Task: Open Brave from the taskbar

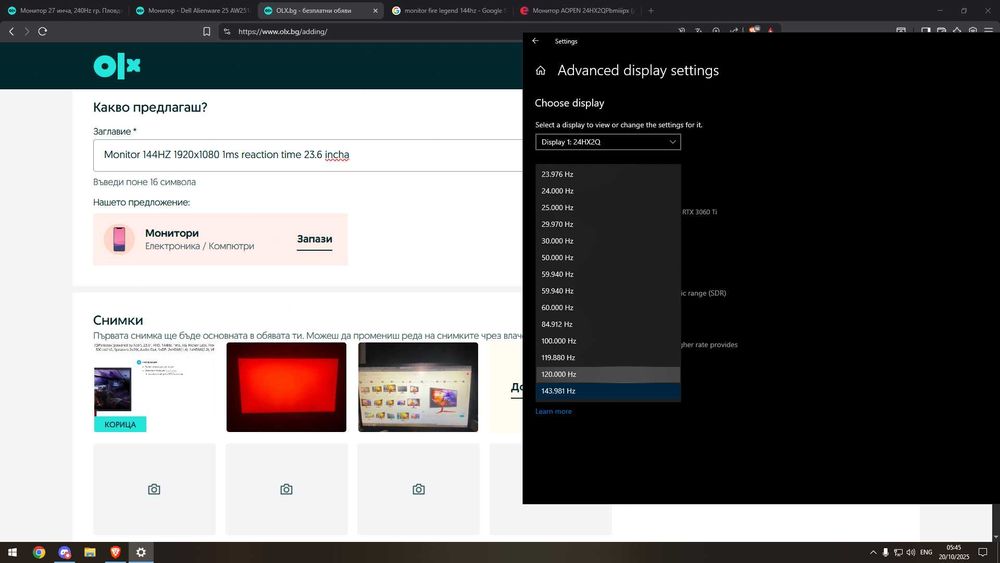Action: 115,552
